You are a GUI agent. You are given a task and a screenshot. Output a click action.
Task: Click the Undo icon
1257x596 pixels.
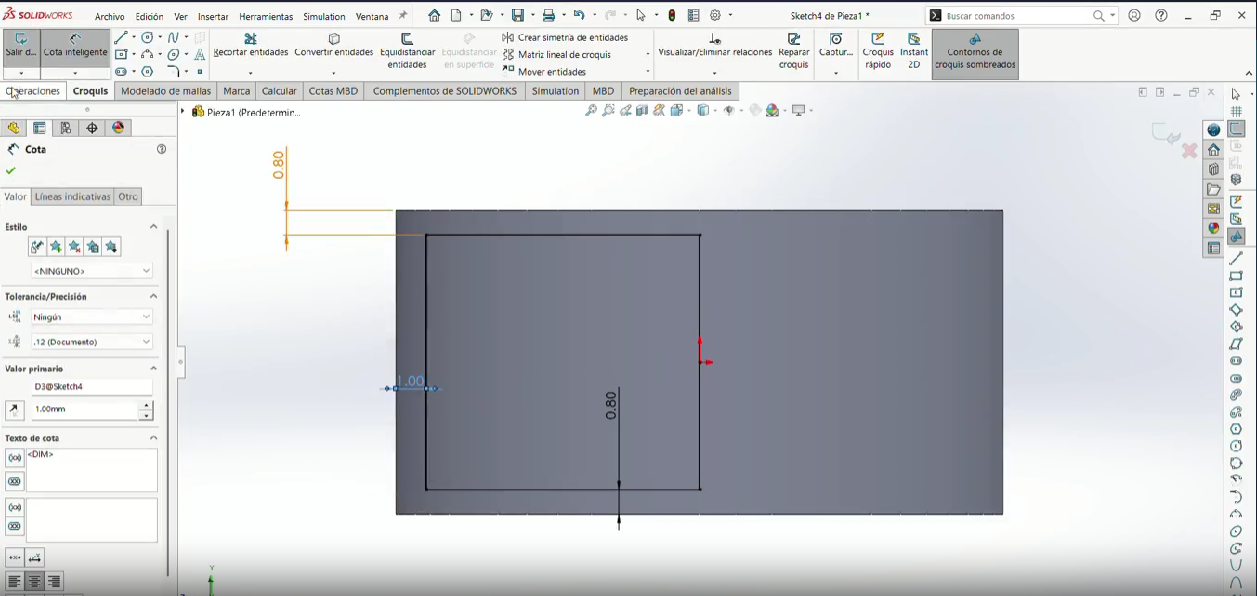(578, 16)
